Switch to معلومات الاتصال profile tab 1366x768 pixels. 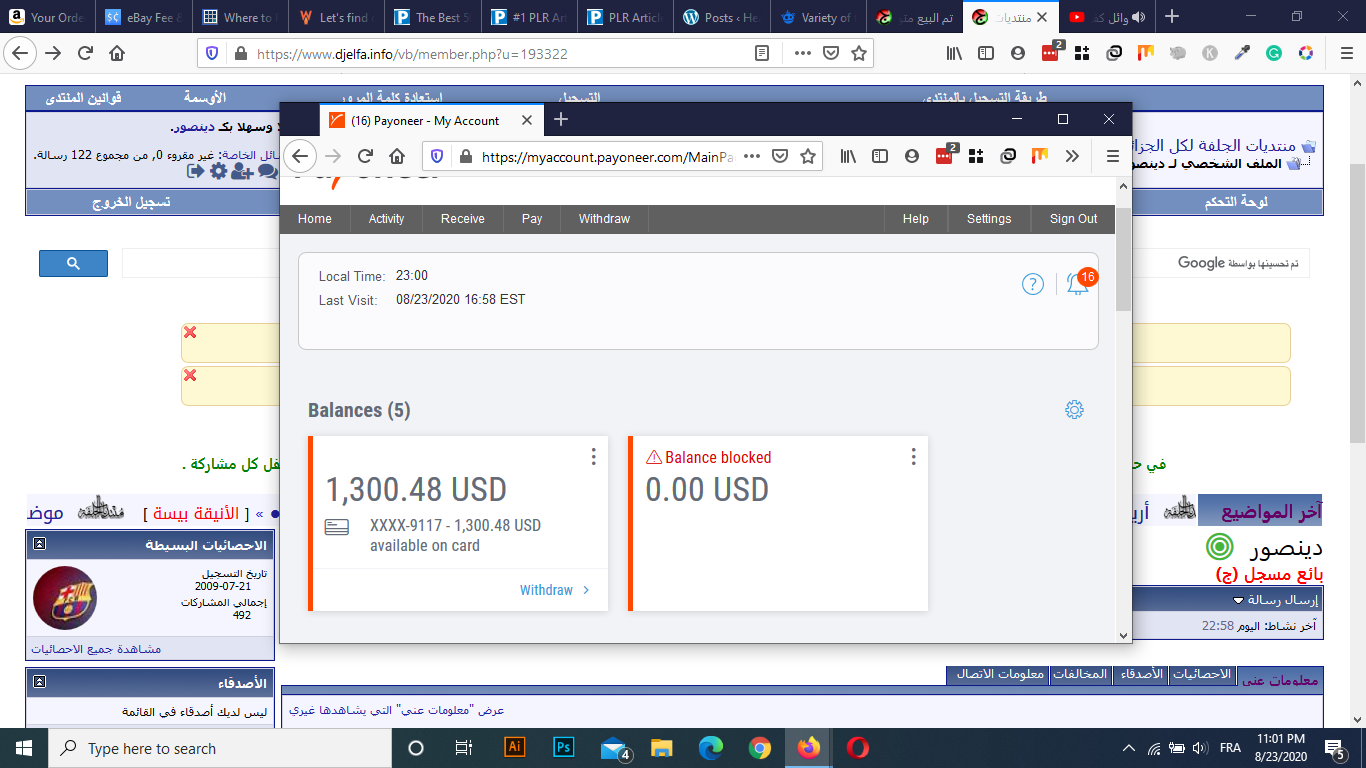coord(998,674)
